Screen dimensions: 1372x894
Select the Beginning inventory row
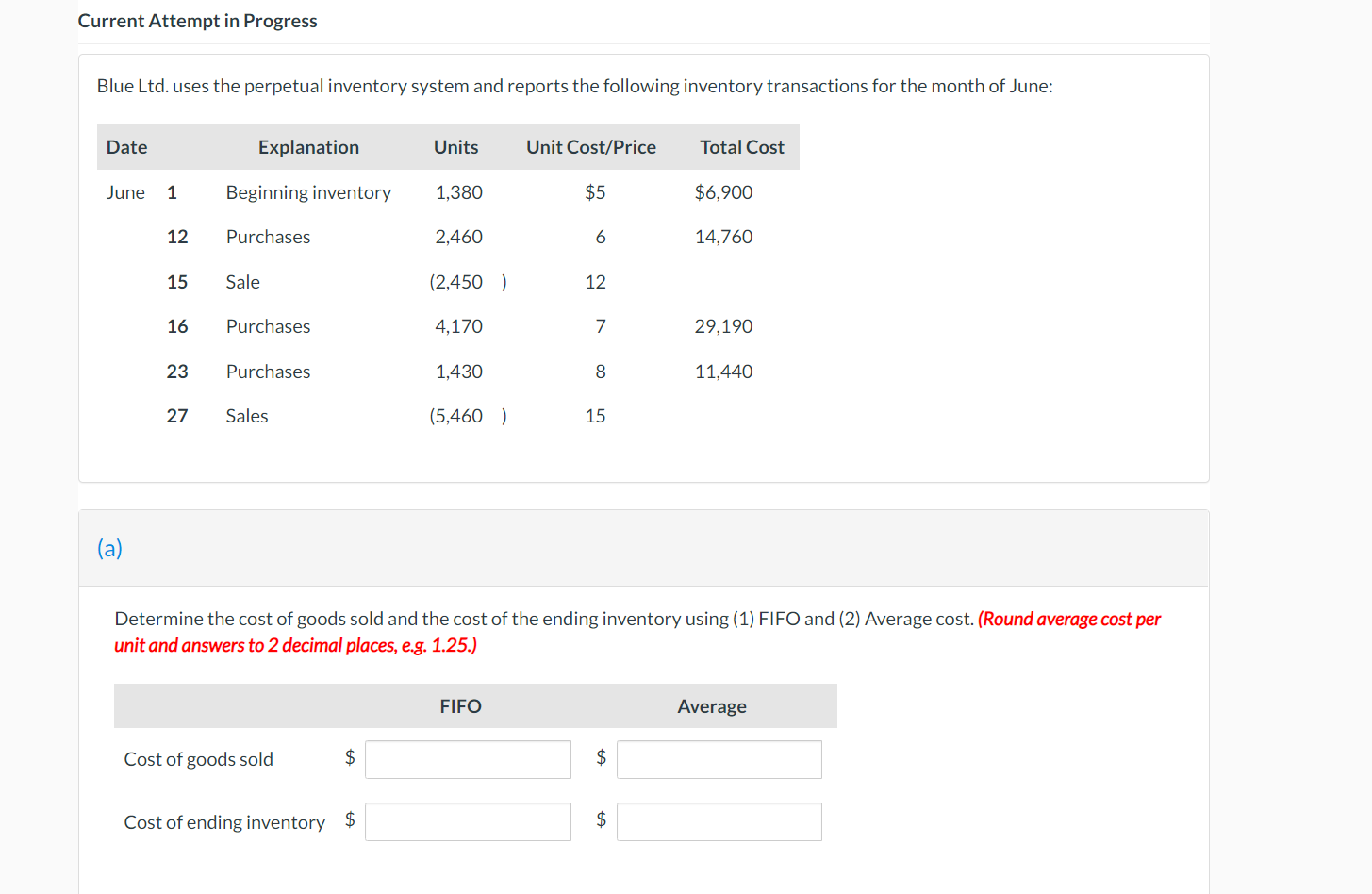tap(308, 192)
